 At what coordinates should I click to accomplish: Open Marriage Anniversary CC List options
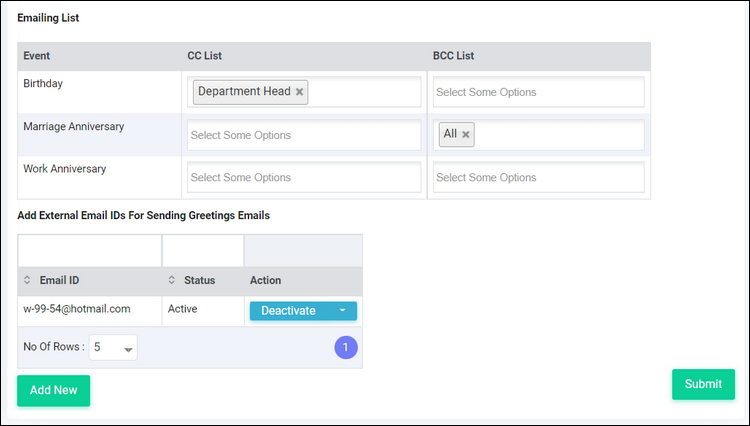tap(304, 135)
